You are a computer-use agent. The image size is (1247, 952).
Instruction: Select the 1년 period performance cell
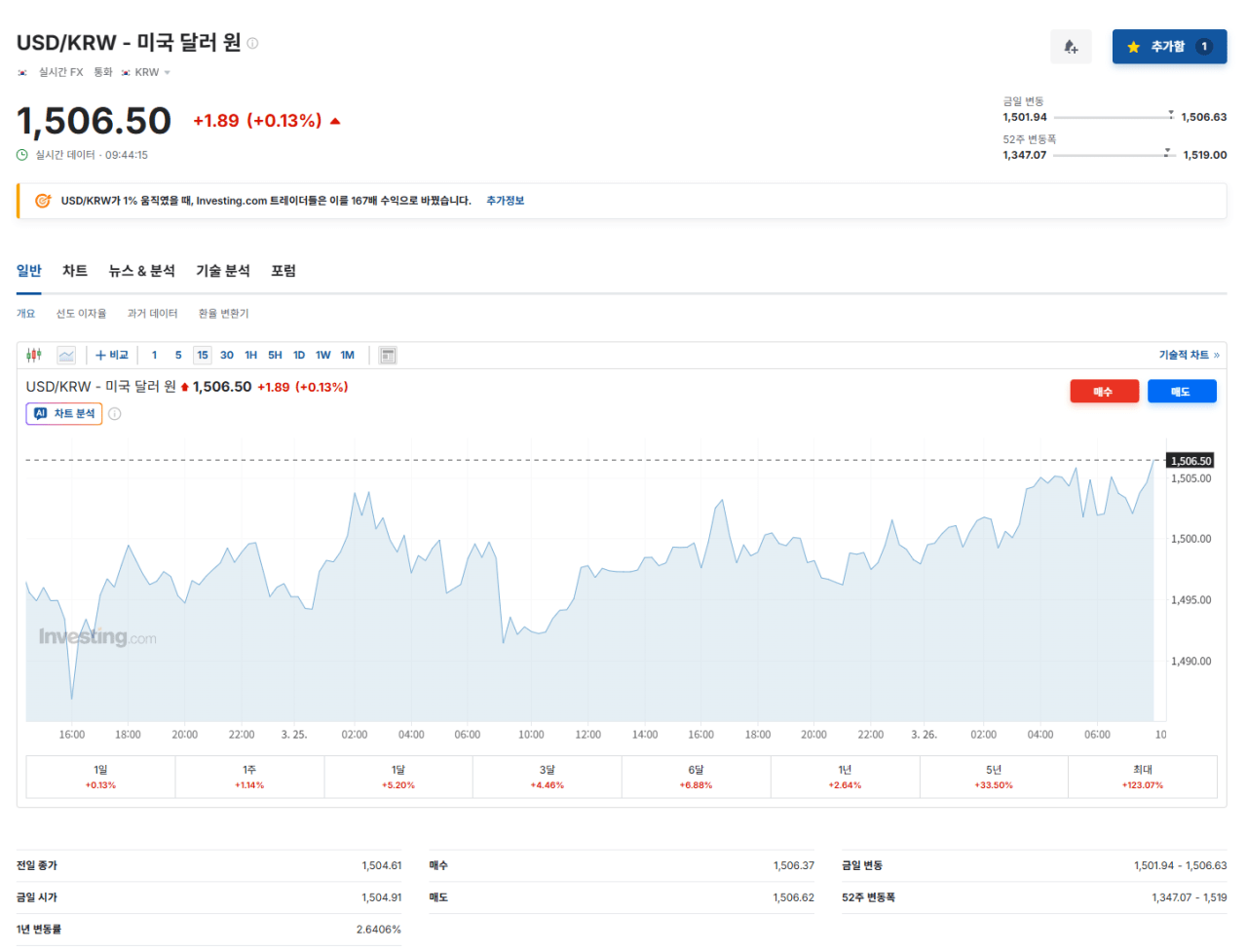pos(845,777)
